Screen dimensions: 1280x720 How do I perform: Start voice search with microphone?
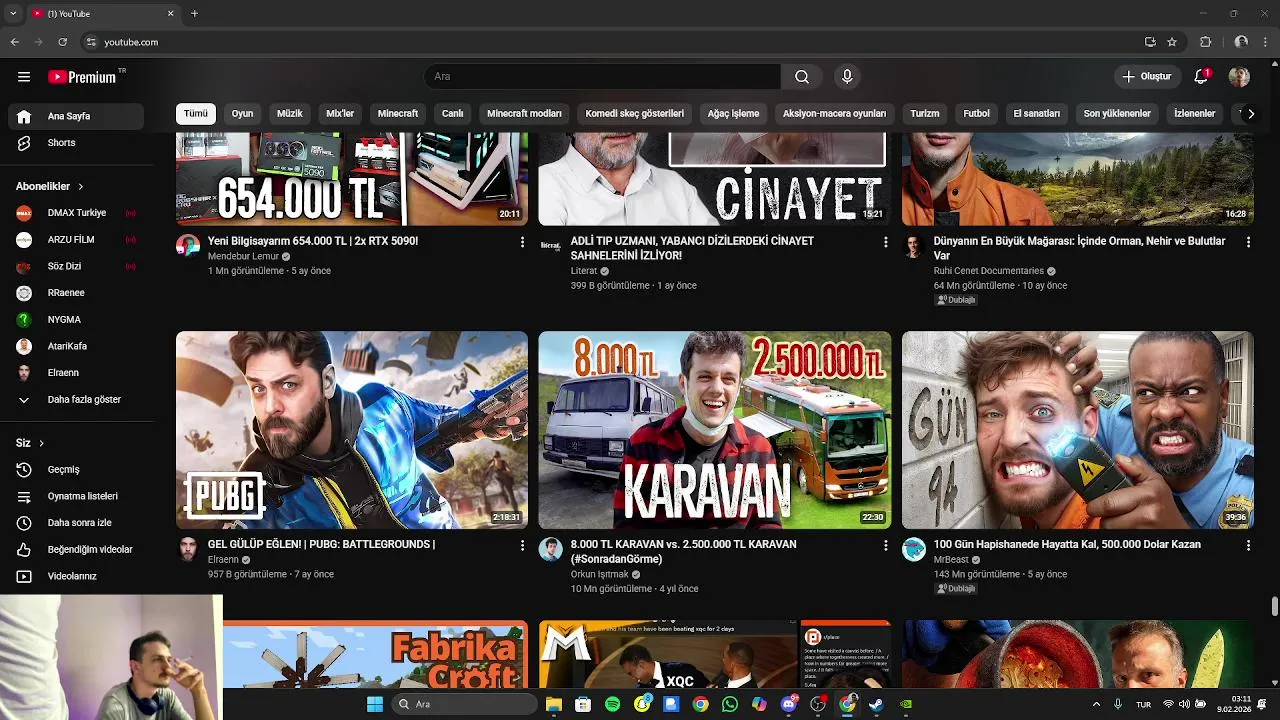click(847, 77)
